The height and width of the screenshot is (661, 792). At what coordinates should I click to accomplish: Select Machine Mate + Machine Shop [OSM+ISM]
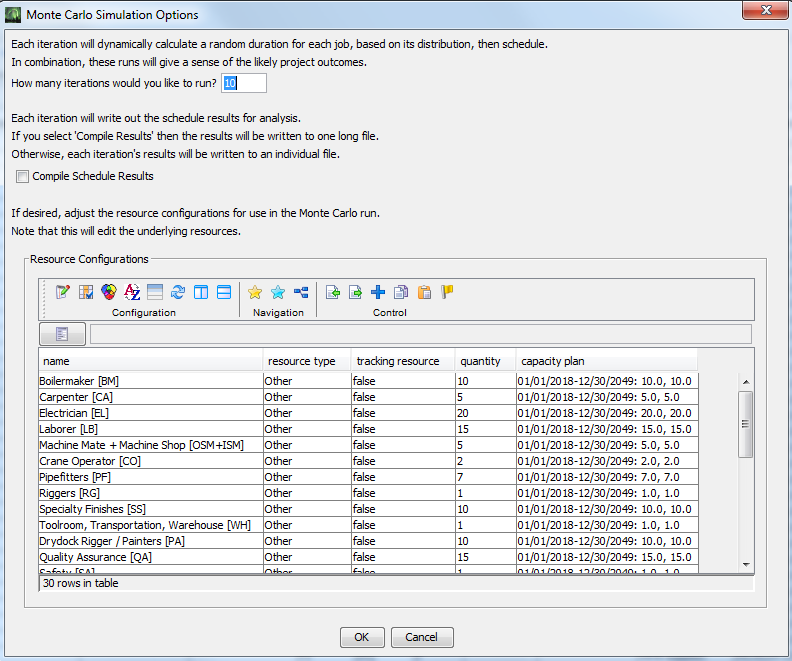click(369, 445)
